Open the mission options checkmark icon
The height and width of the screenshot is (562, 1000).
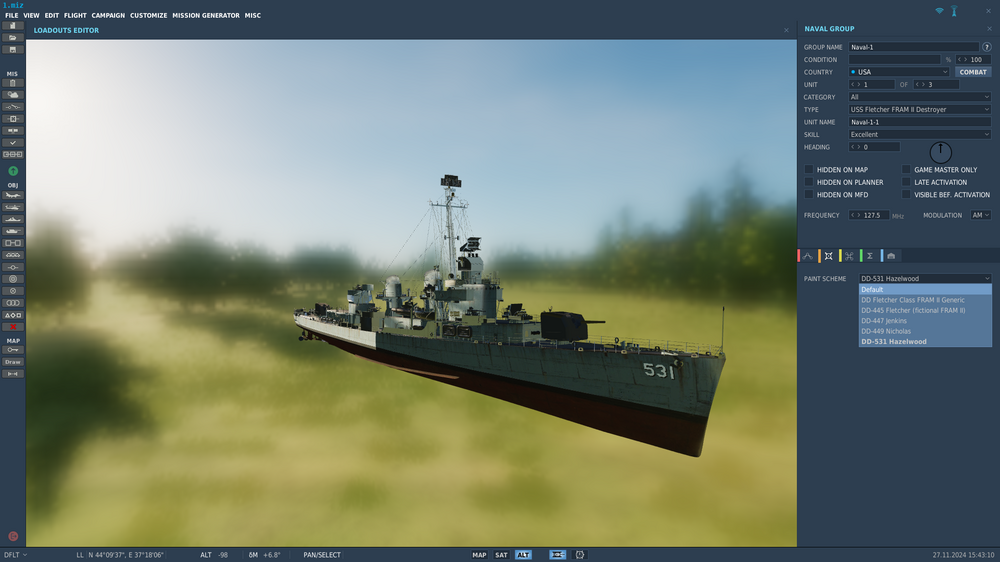coord(13,143)
